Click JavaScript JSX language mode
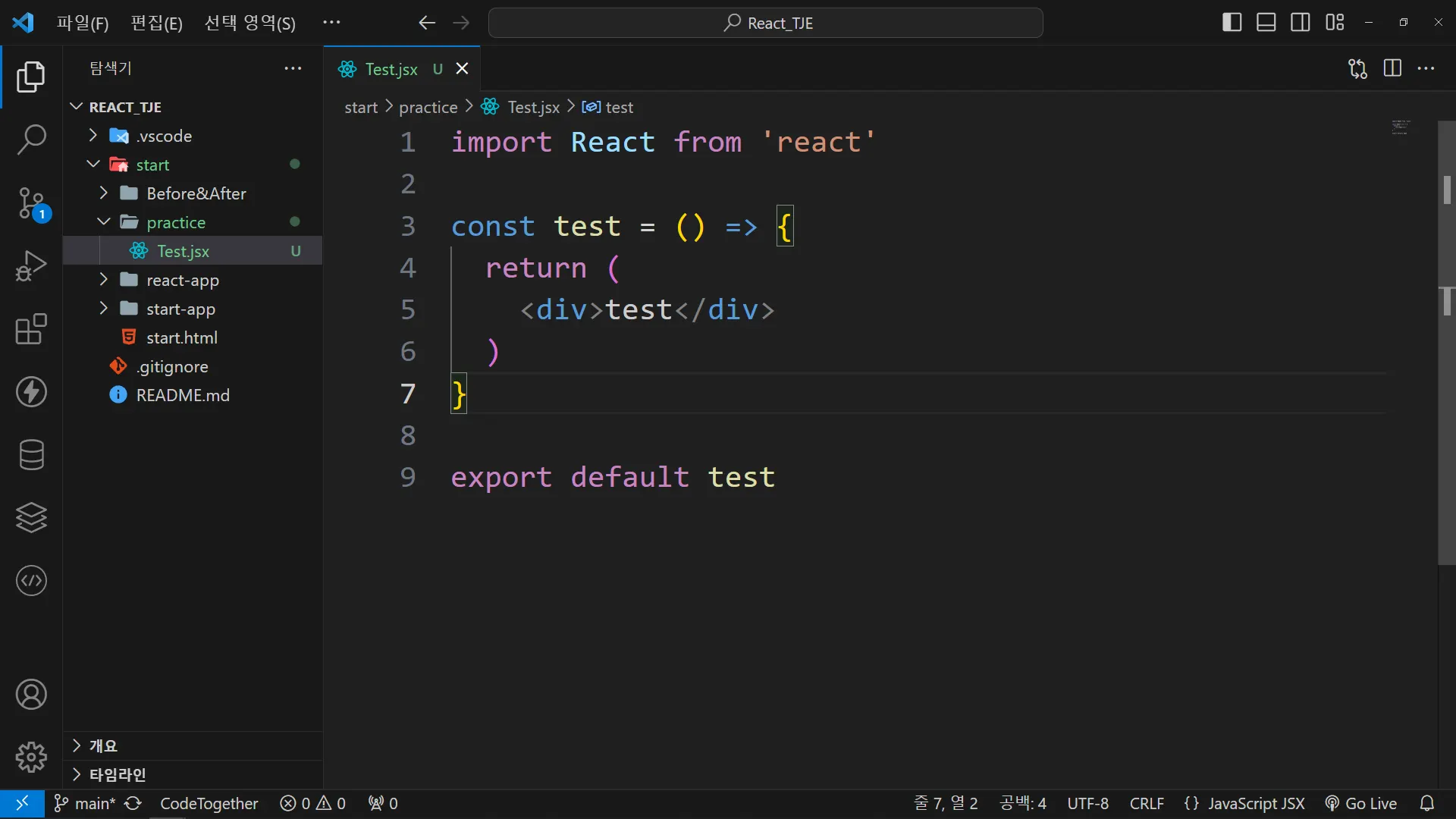This screenshot has width=1456, height=819. tap(1244, 803)
